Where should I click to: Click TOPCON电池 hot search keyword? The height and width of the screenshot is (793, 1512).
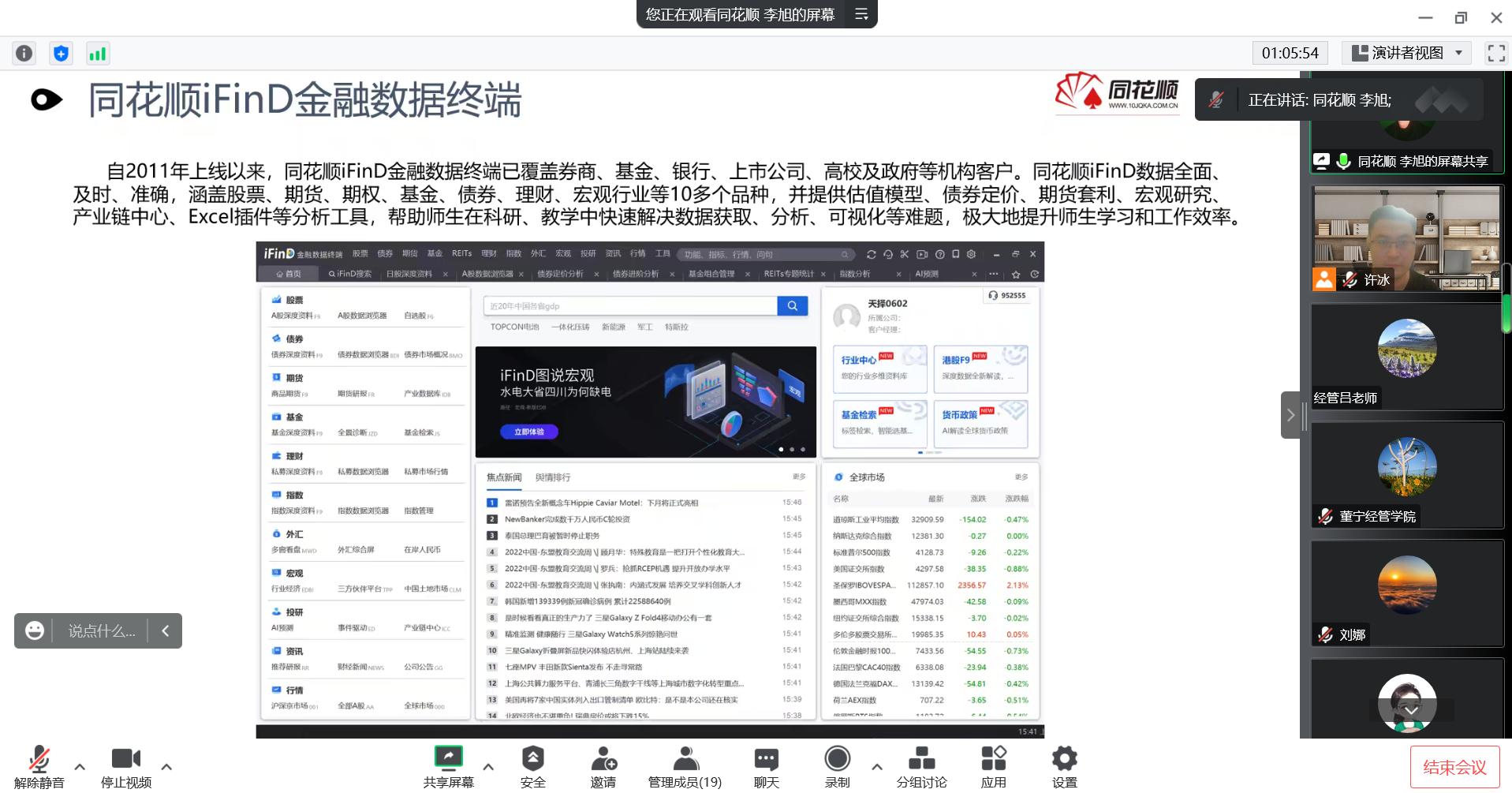click(x=514, y=327)
